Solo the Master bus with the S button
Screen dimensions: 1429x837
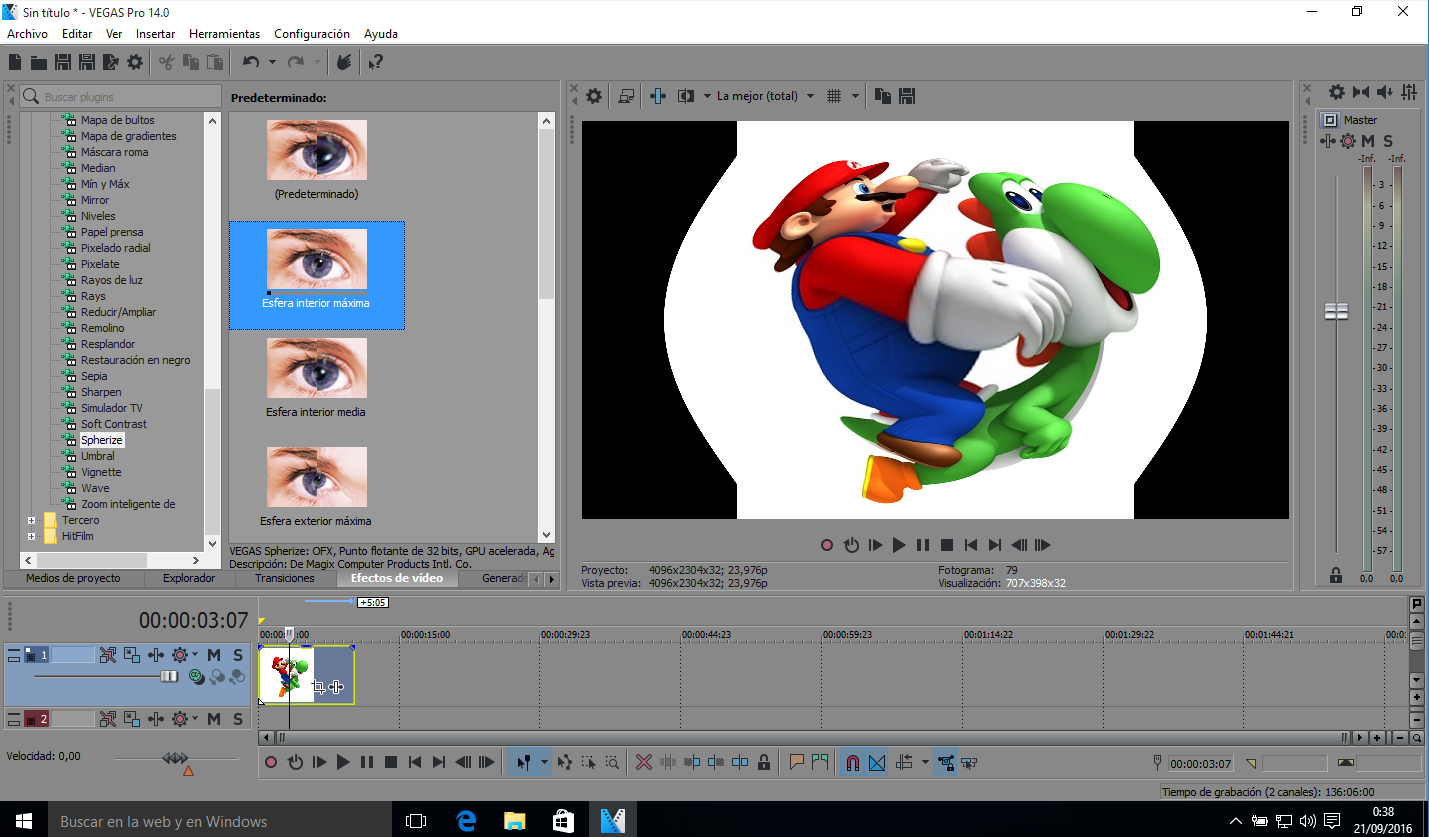point(1388,141)
